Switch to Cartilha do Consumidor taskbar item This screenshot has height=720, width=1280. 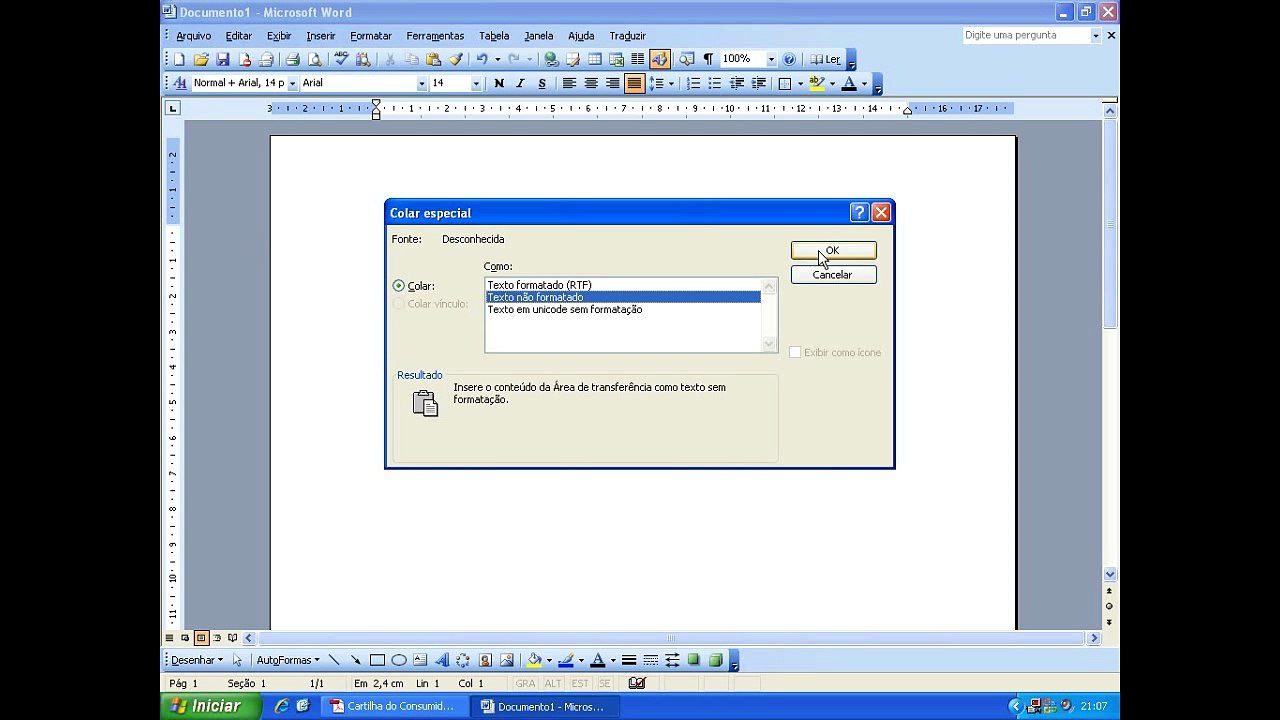tap(394, 707)
